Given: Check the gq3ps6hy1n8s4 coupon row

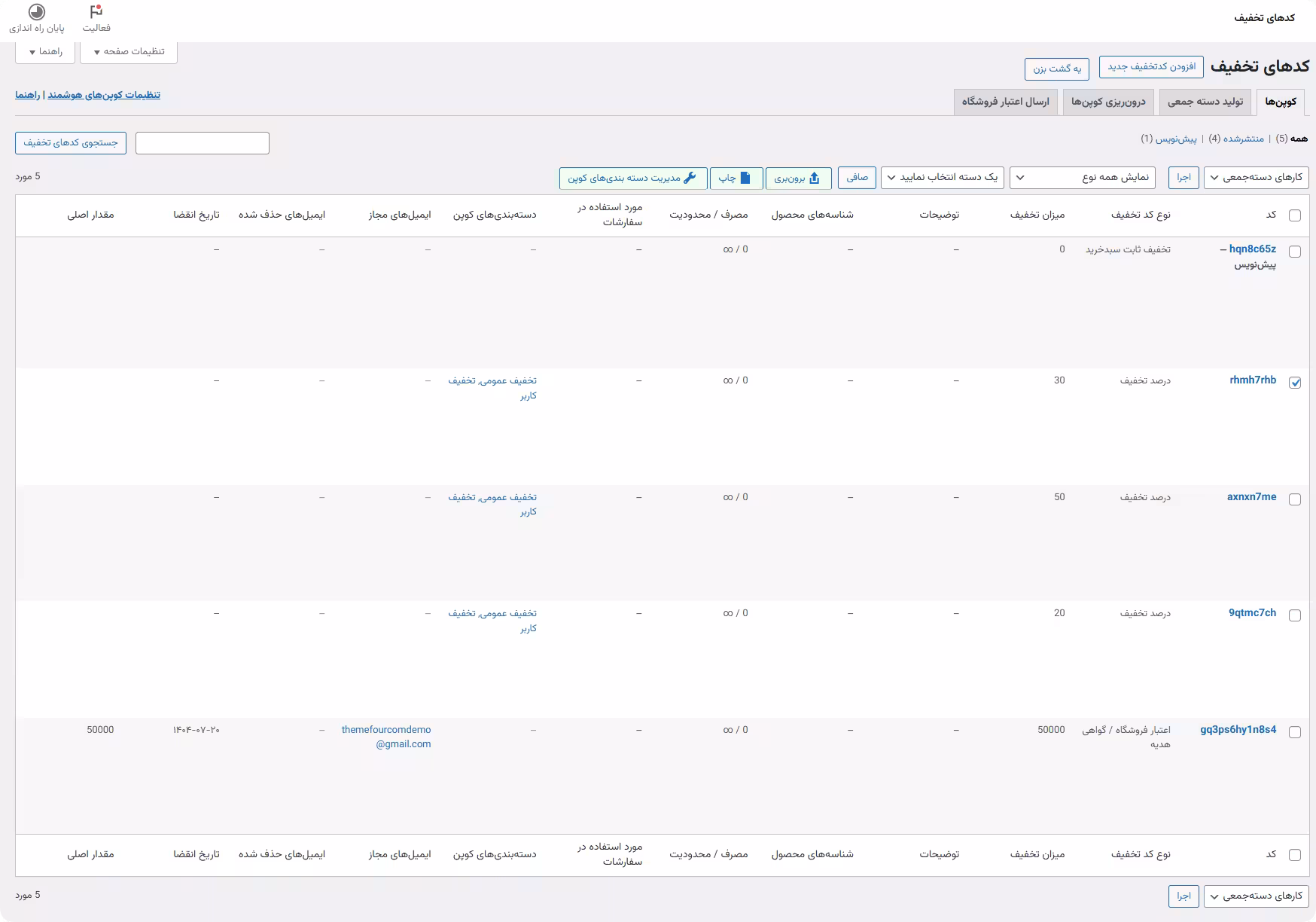Looking at the screenshot, I should (x=1295, y=732).
